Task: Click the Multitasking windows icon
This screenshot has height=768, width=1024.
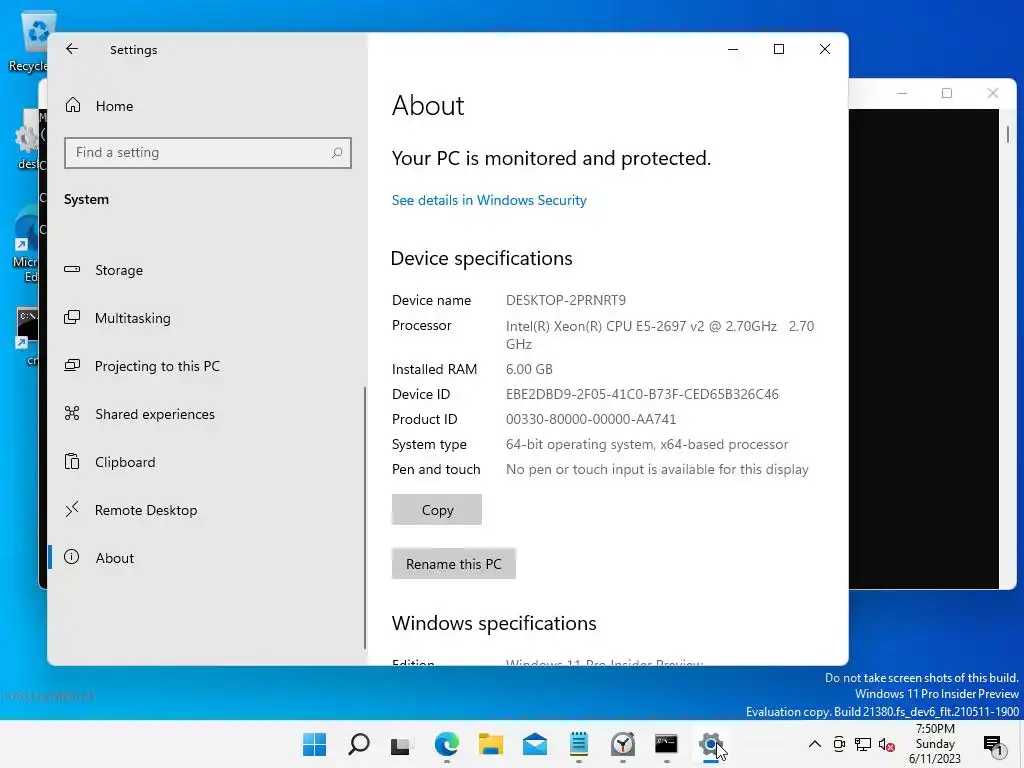Action: click(72, 317)
